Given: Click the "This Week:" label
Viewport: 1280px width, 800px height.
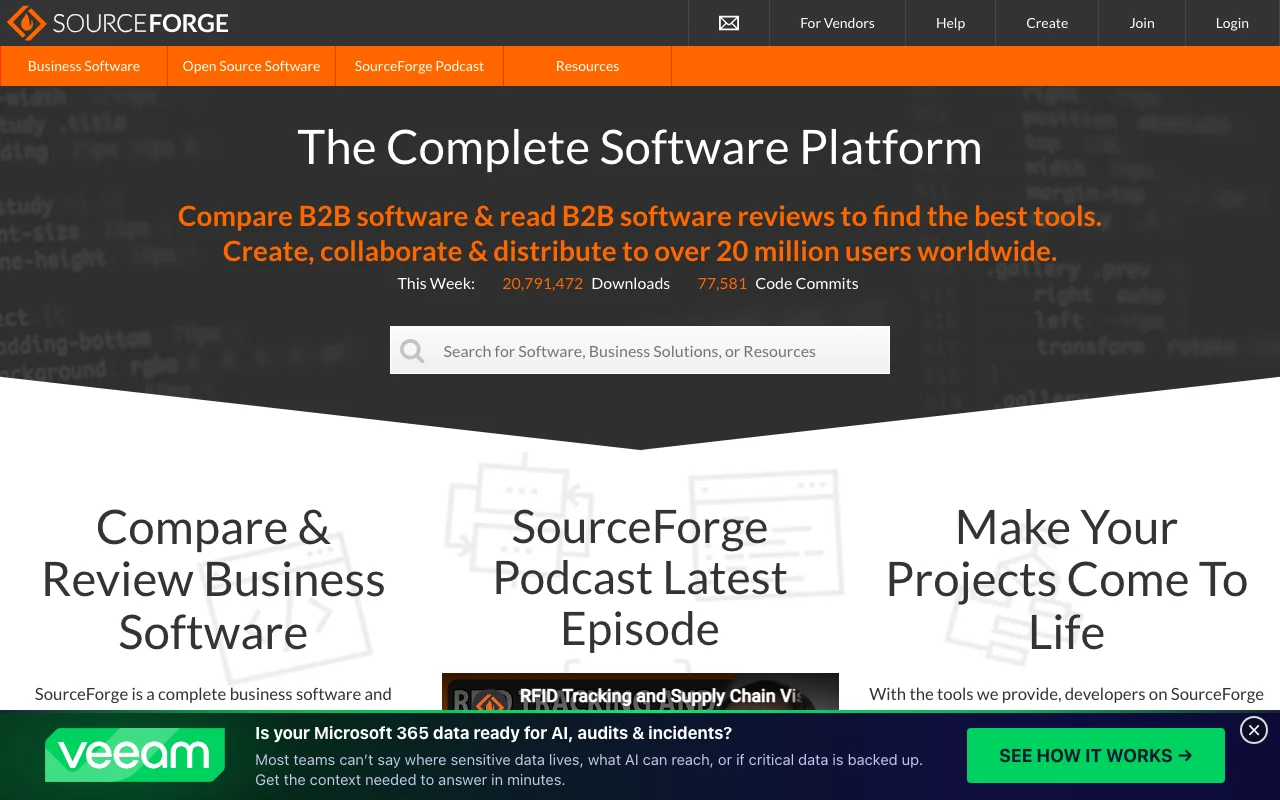Looking at the screenshot, I should click(x=436, y=283).
